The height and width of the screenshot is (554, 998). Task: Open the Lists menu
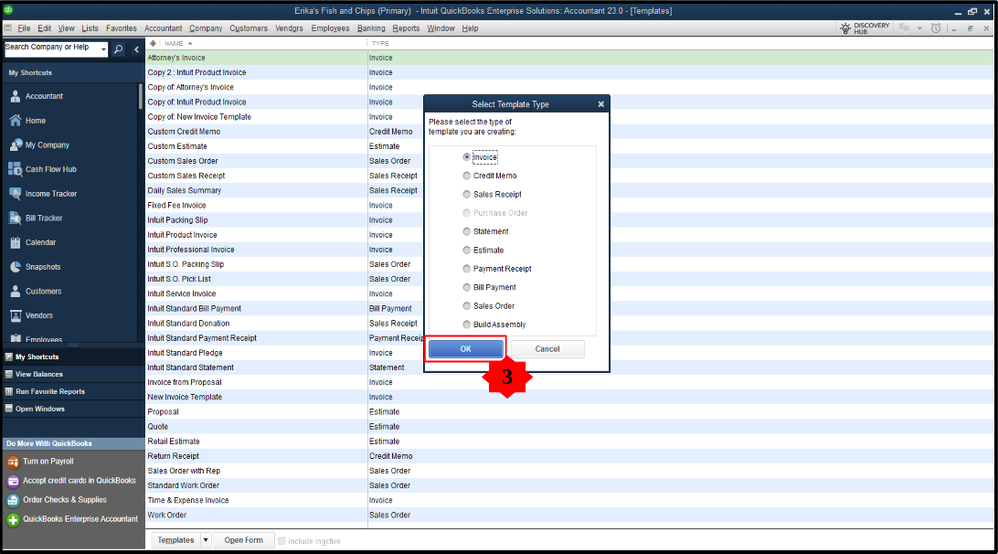(x=90, y=28)
